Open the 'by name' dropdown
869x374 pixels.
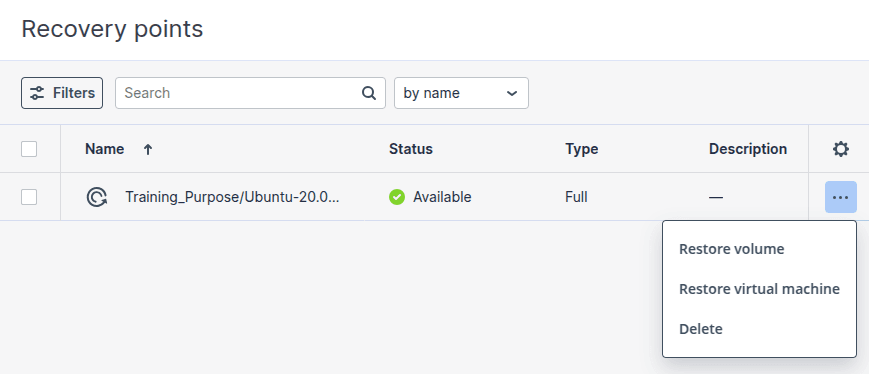coord(461,93)
